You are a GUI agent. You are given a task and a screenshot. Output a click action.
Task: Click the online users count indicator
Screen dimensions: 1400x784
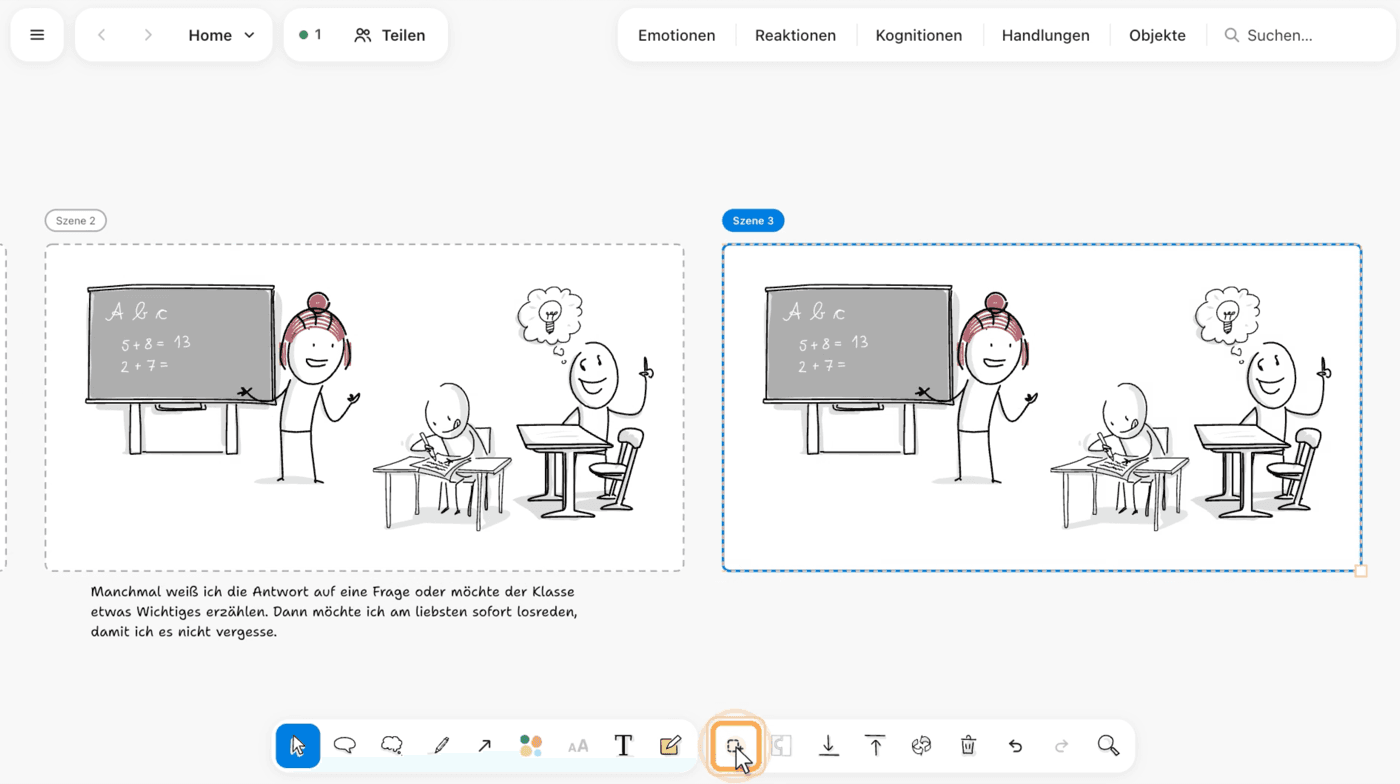click(311, 35)
